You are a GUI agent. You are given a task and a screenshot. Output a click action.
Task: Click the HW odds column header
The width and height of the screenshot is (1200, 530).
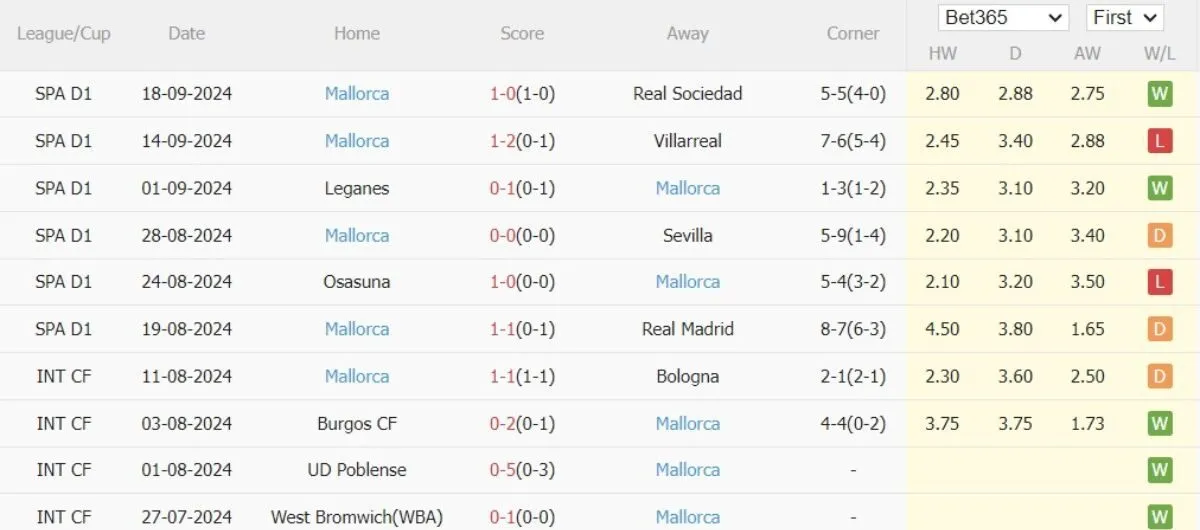942,54
